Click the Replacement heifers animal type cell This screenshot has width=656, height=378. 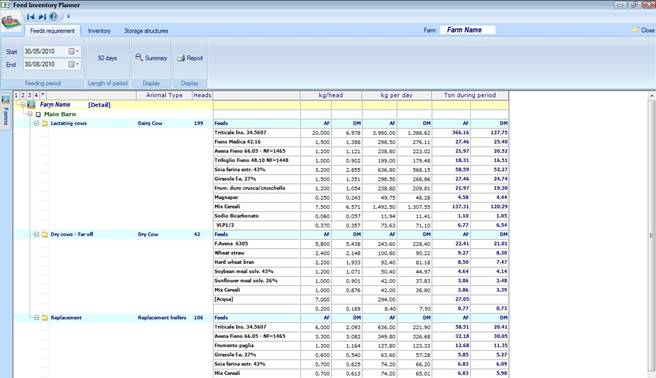[162, 318]
